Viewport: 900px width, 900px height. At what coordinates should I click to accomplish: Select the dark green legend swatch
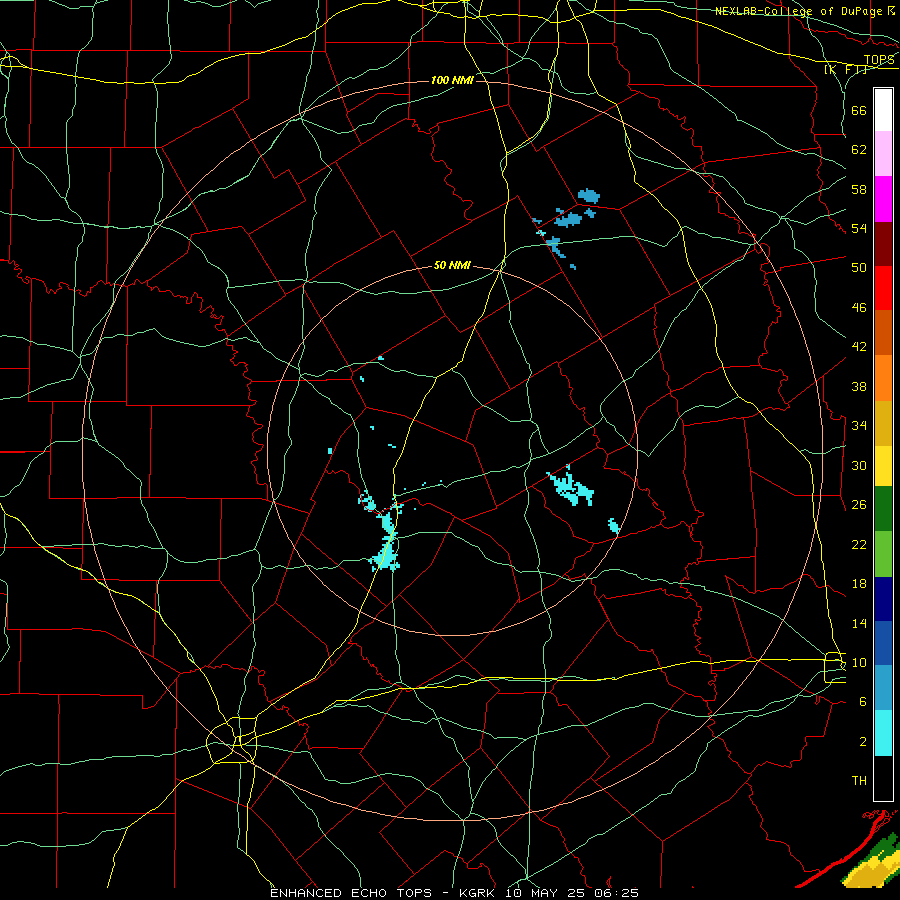pyautogui.click(x=883, y=509)
